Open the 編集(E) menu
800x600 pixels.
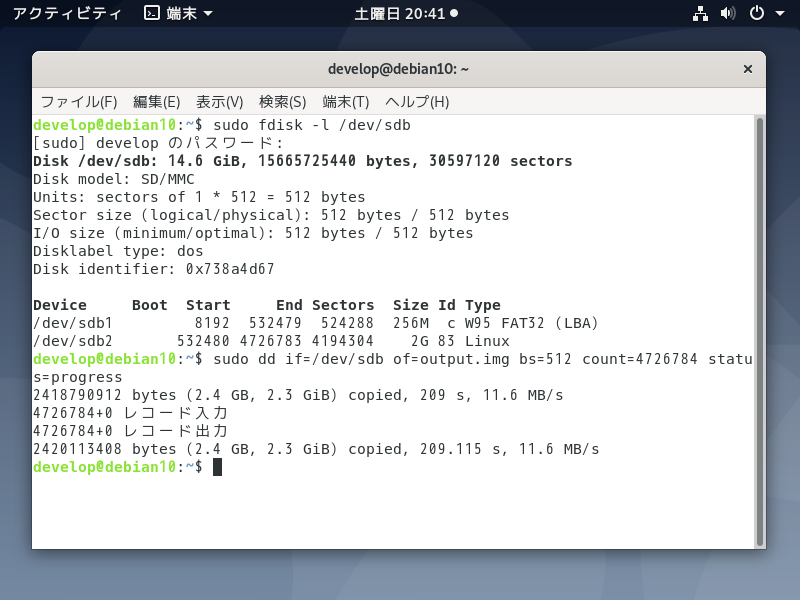pos(157,102)
